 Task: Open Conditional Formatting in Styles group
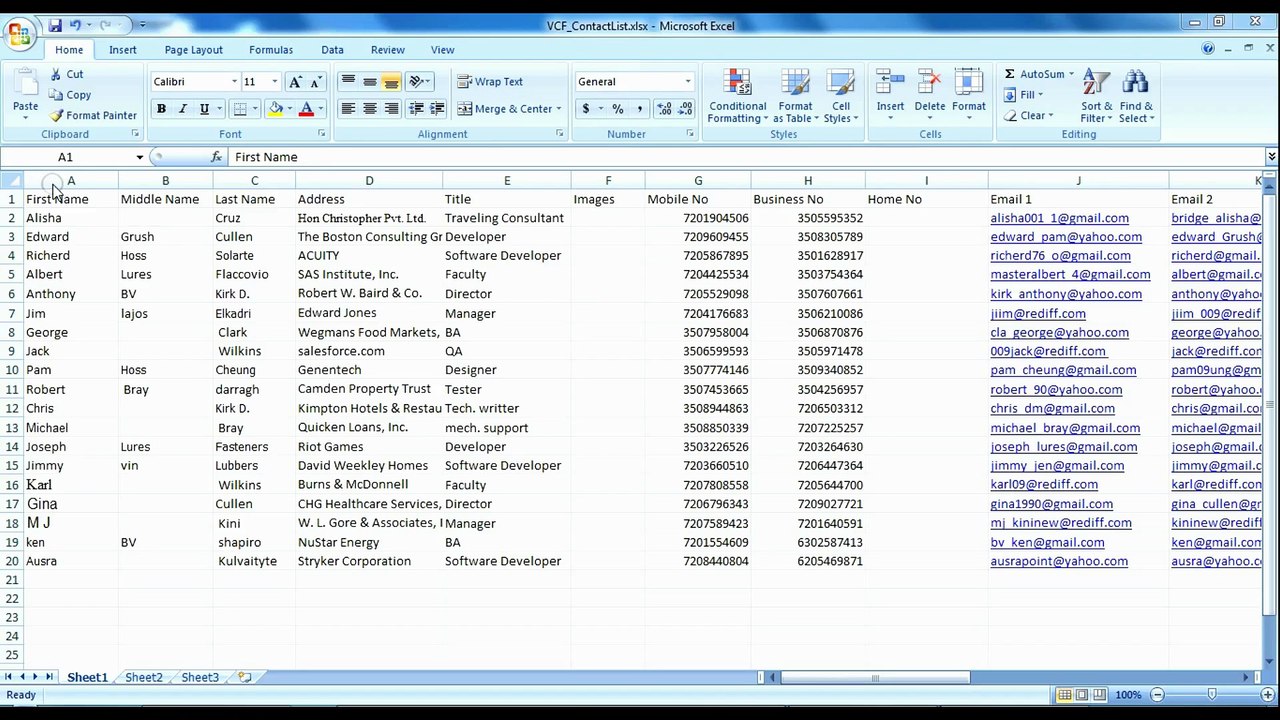737,97
